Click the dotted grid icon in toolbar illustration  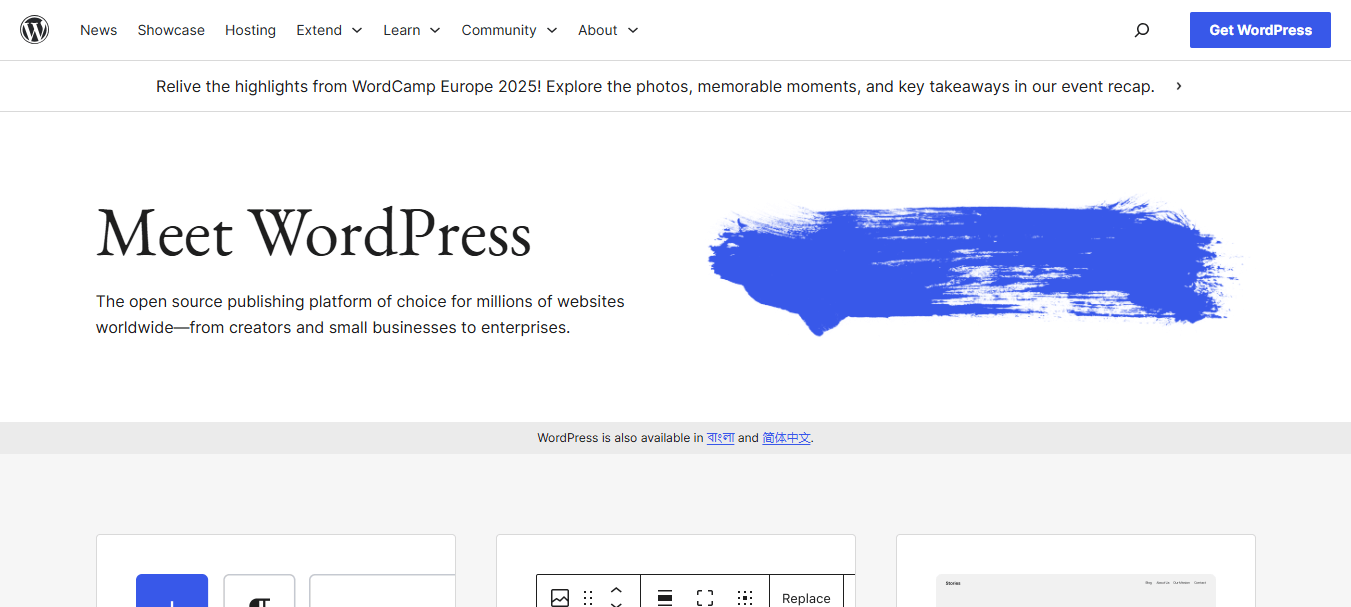(x=745, y=598)
